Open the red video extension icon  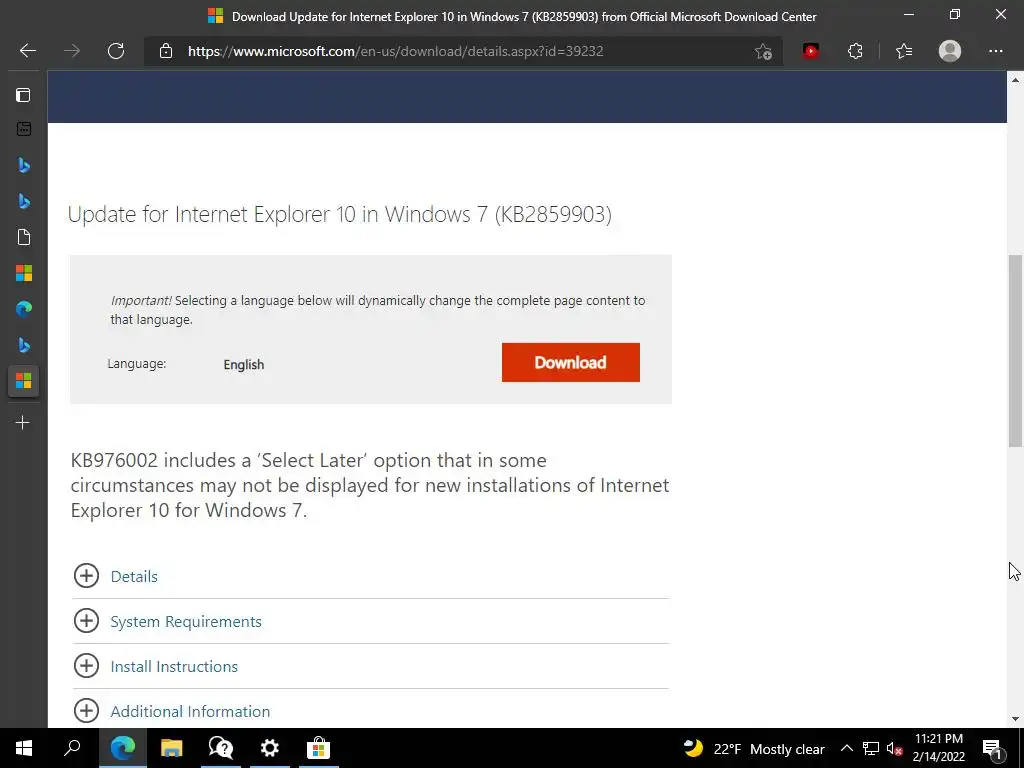[811, 51]
